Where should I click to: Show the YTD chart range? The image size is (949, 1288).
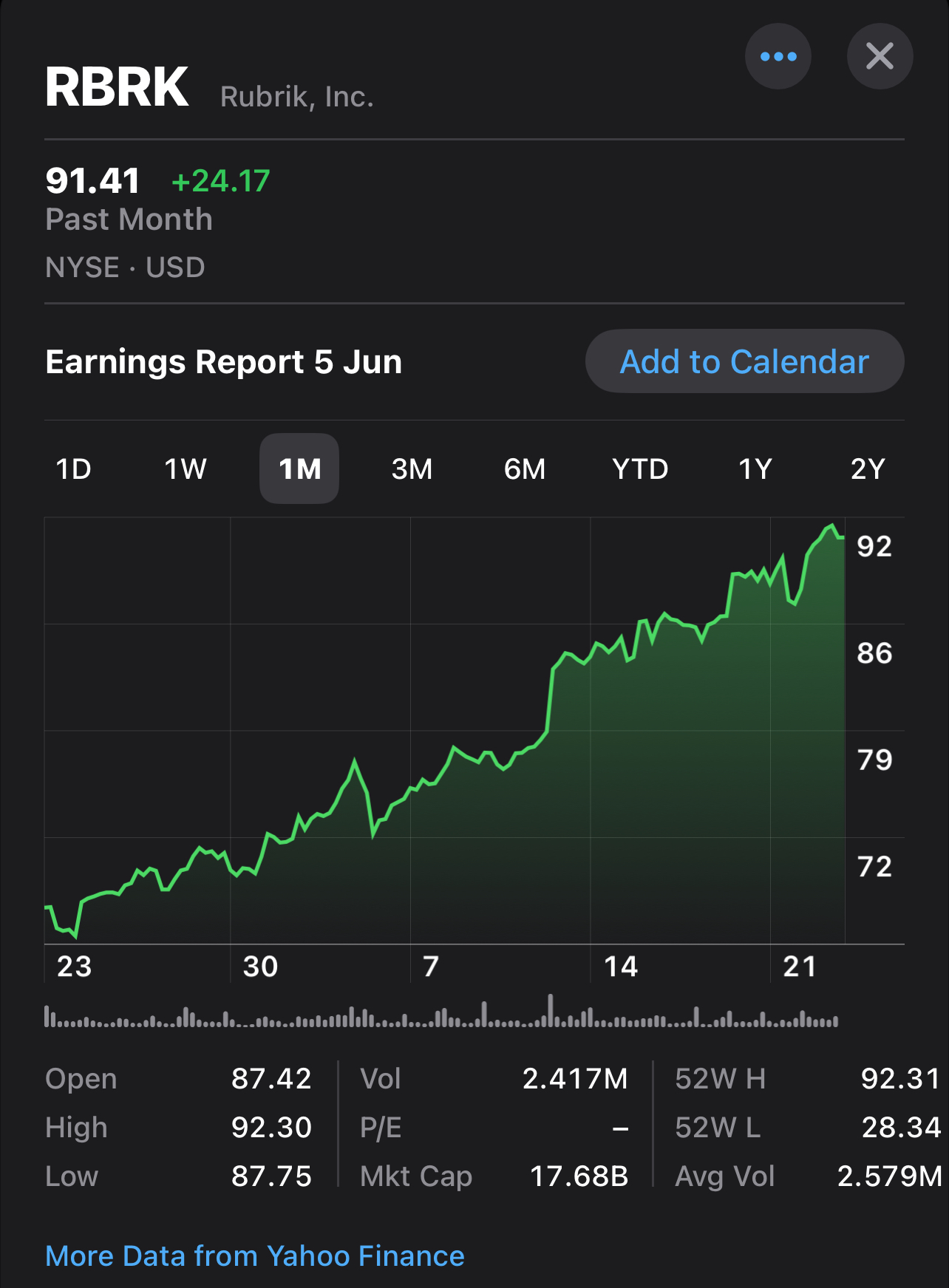640,468
